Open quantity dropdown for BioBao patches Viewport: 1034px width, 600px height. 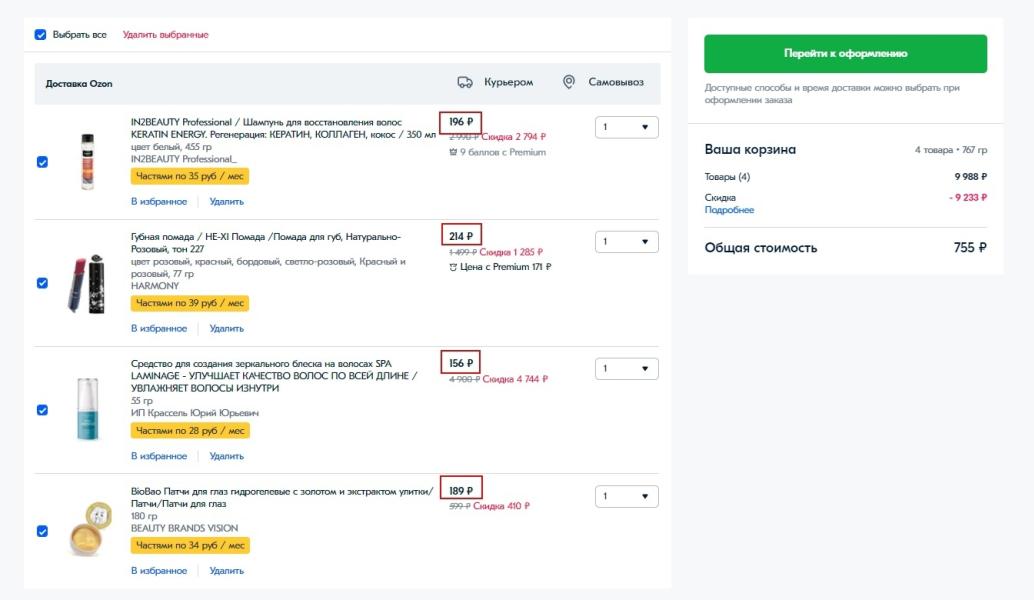(627, 496)
